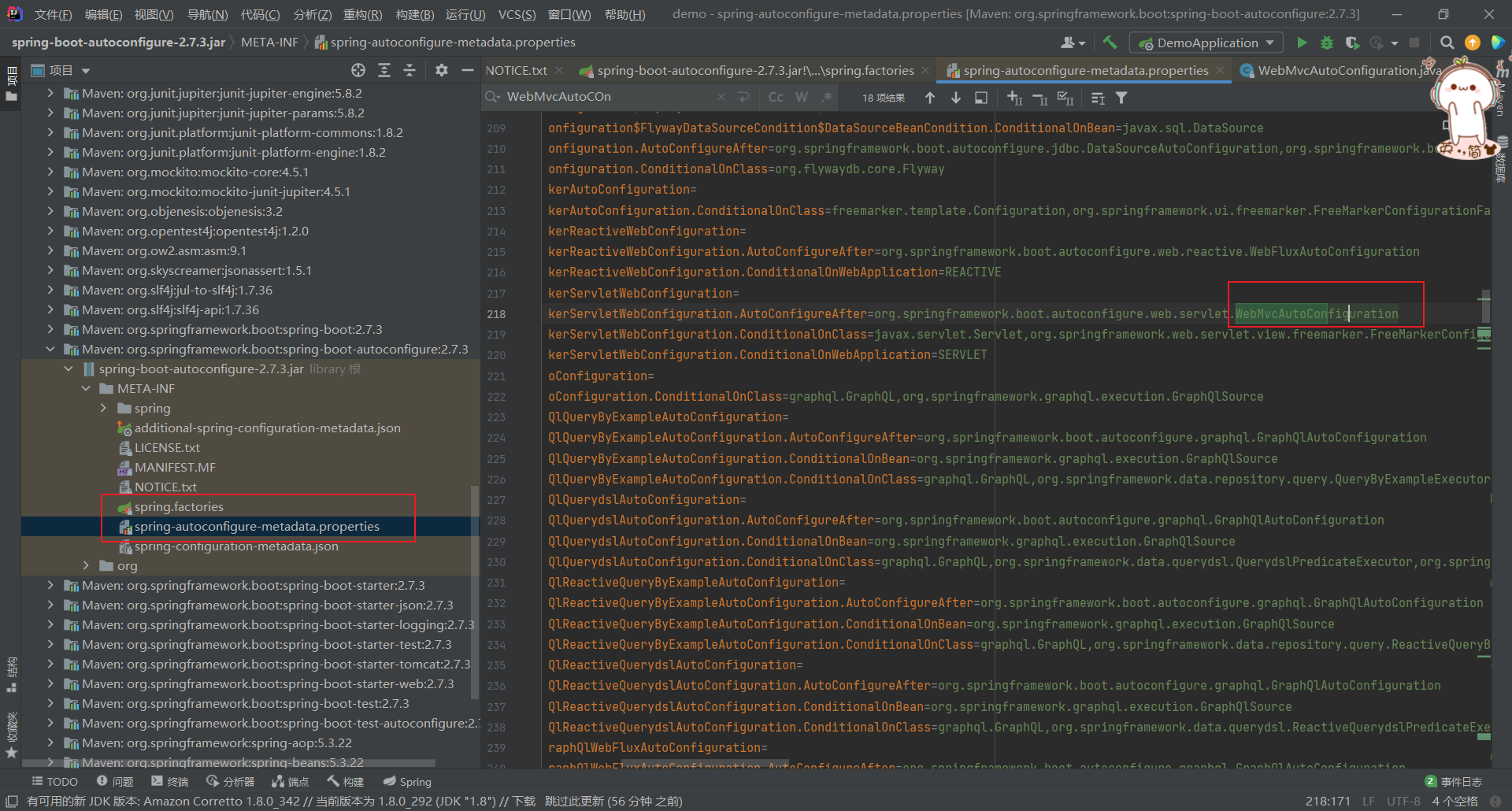Open Search Everywhere magnifier icon

[1447, 43]
